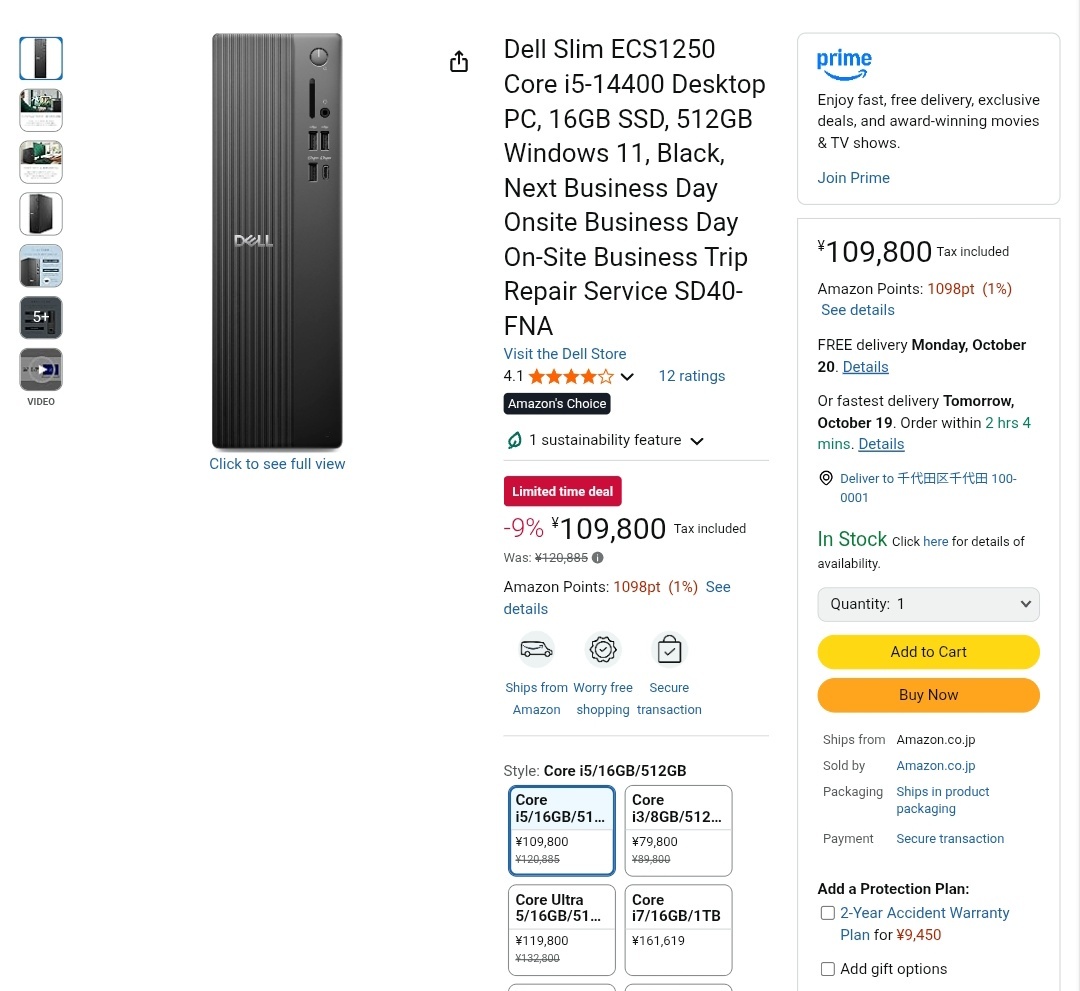Open the Quantity dropdown

tap(928, 604)
